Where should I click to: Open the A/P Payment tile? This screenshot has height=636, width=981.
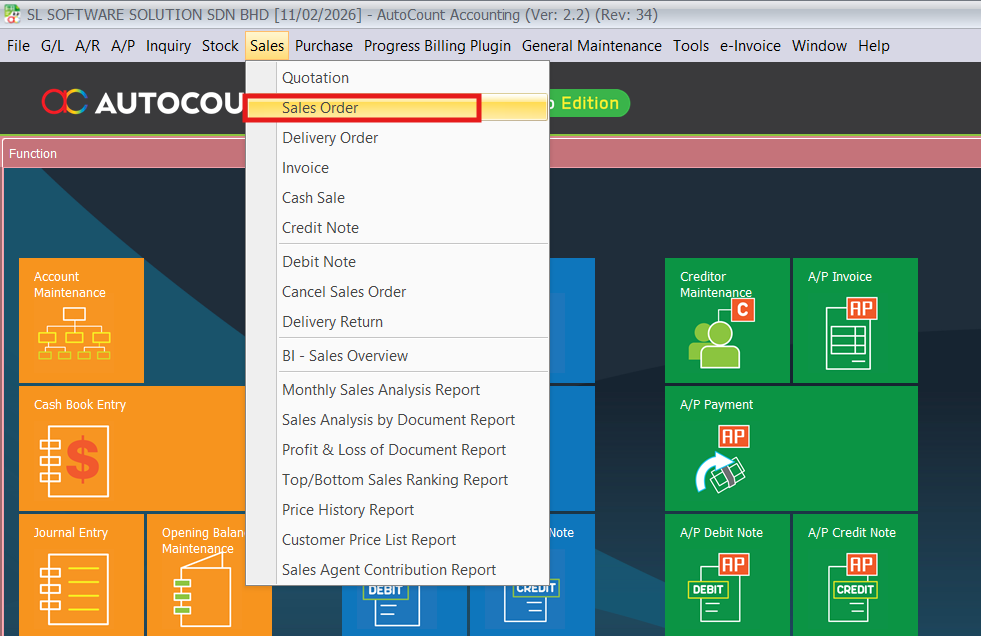point(790,448)
